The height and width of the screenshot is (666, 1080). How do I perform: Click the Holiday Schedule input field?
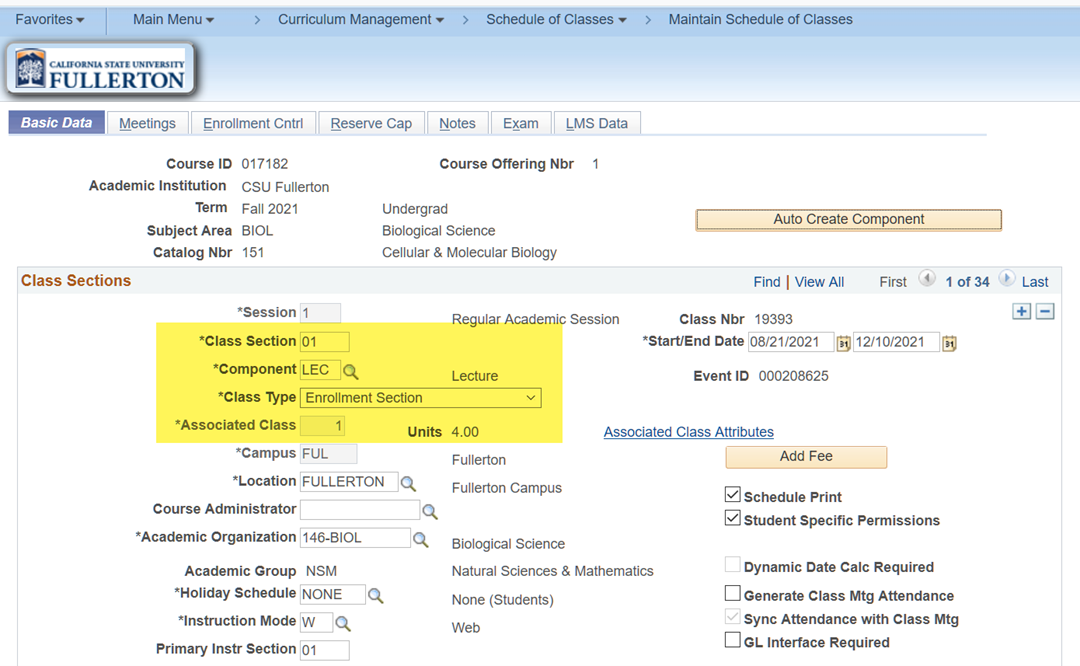[333, 594]
